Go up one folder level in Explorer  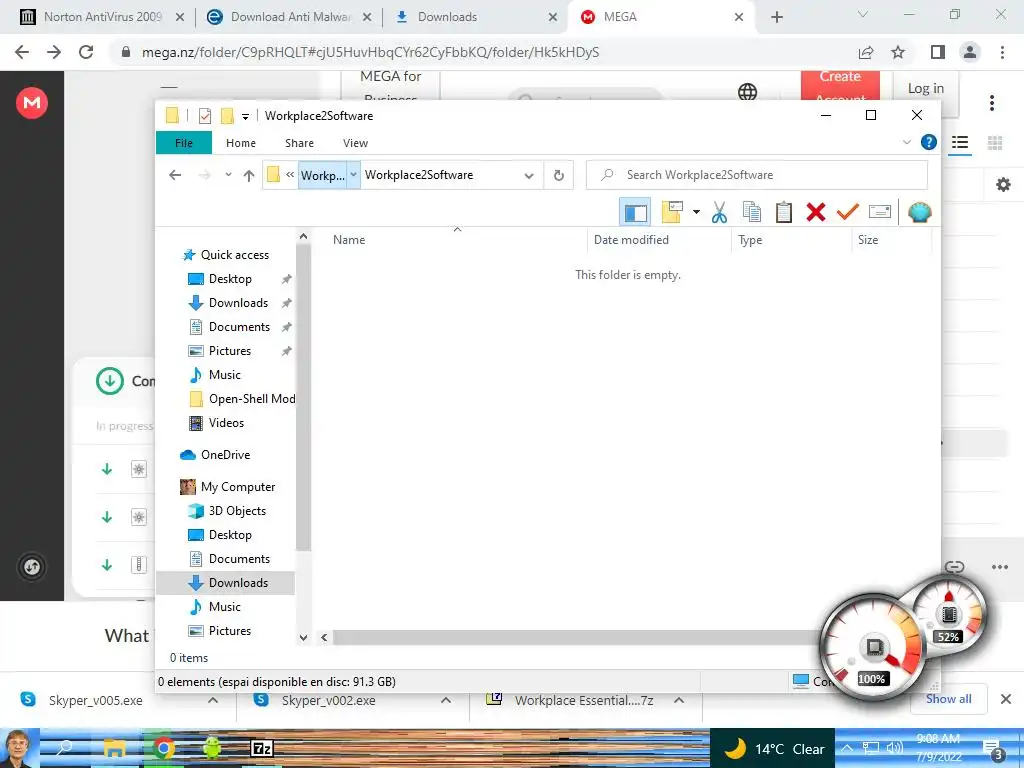click(249, 175)
